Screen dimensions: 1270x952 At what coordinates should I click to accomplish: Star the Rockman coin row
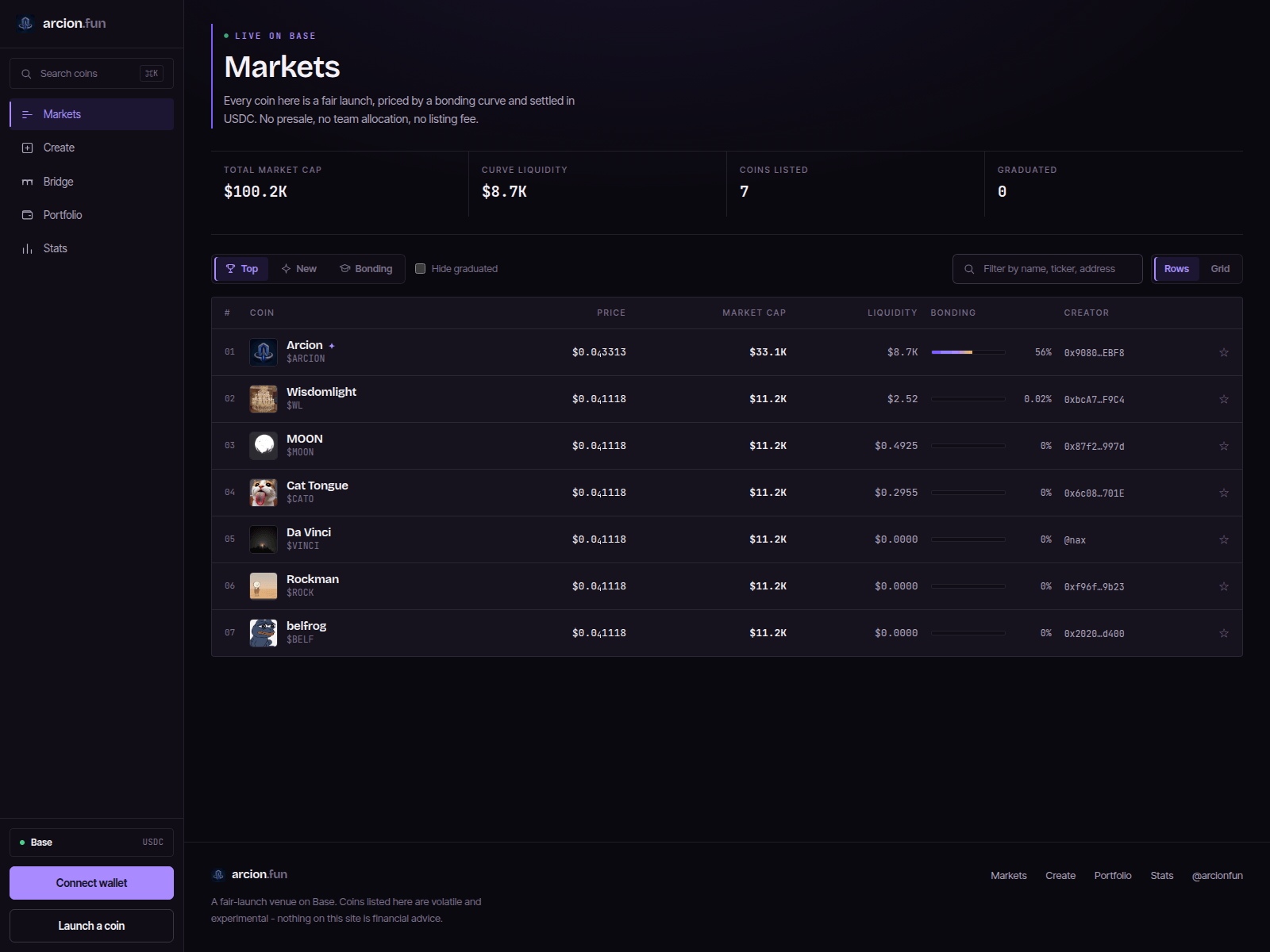click(1224, 586)
